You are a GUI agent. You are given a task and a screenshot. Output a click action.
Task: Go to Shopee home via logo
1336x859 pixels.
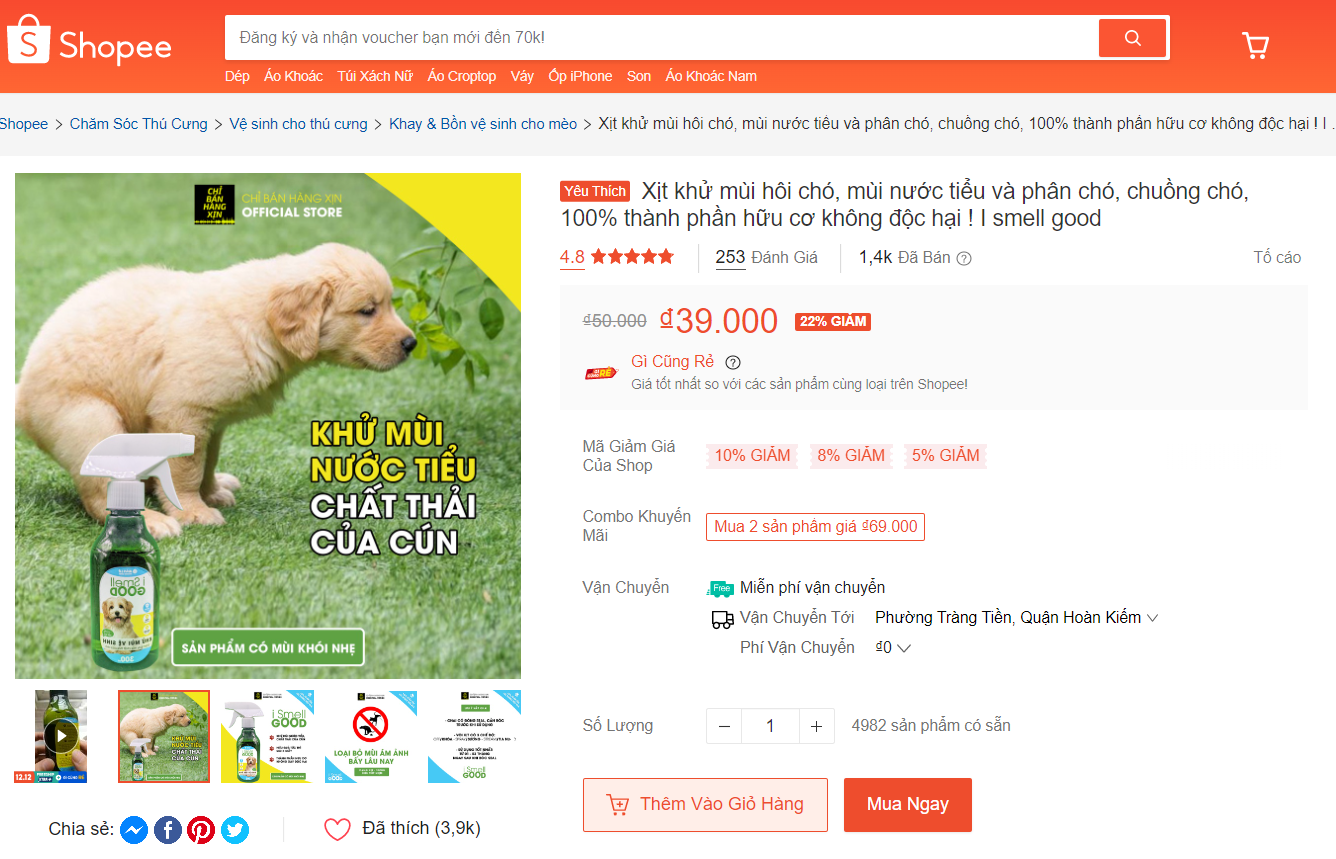(89, 41)
